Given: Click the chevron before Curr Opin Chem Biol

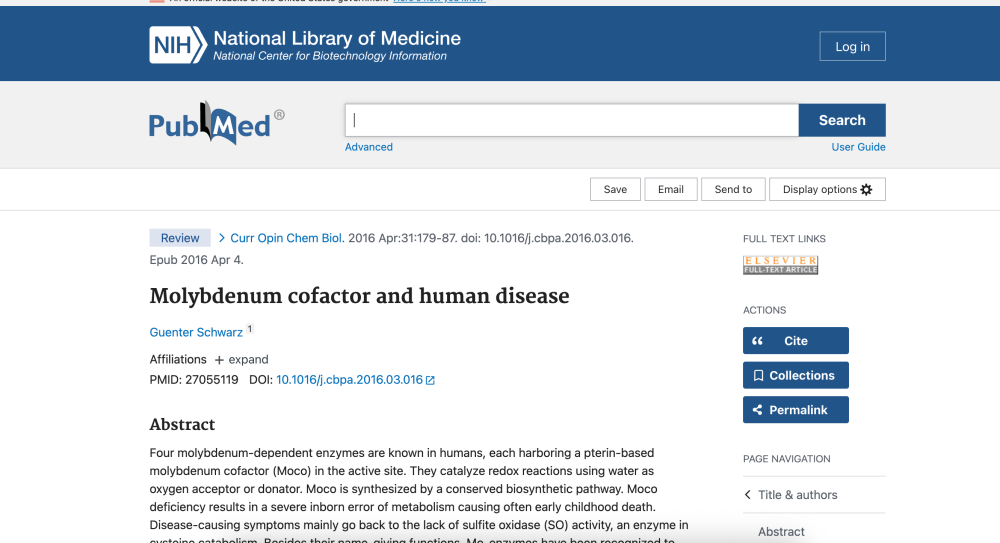Looking at the screenshot, I should 221,238.
